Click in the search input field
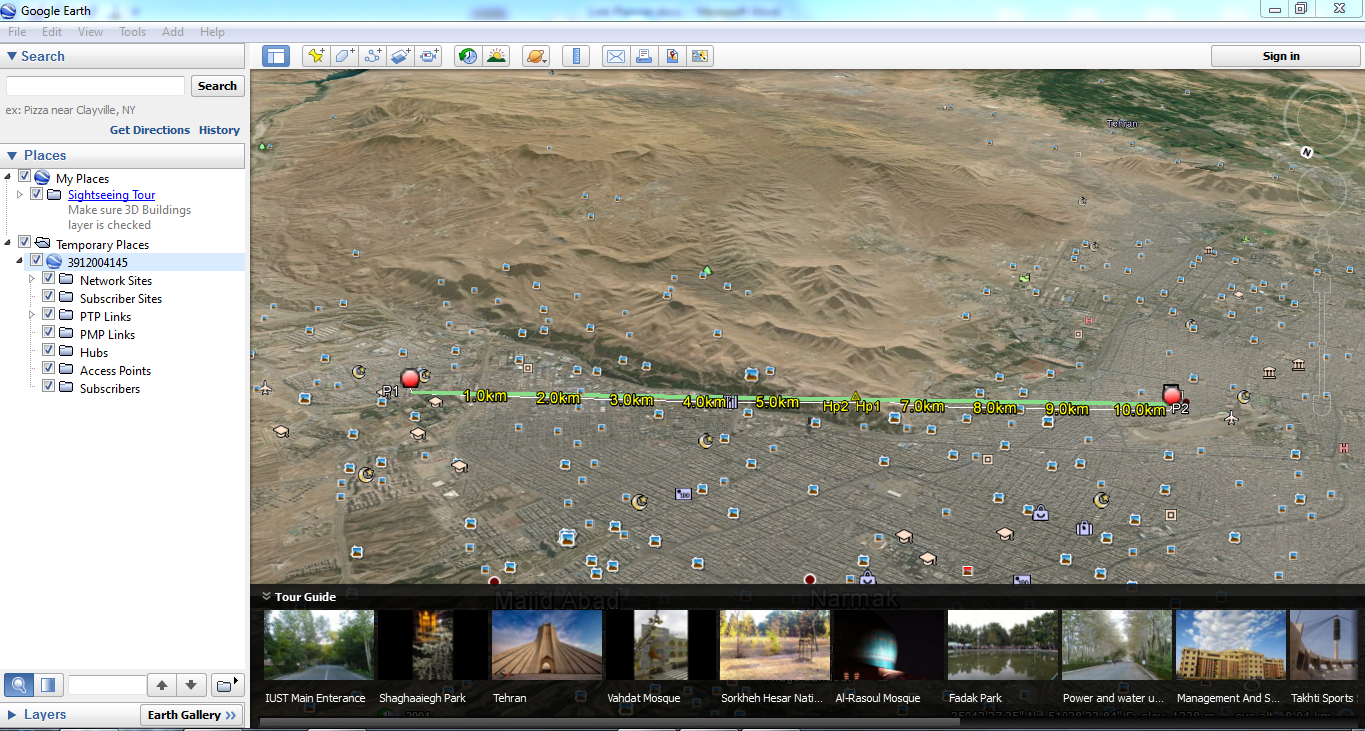Viewport: 1365px width, 731px height. tap(96, 86)
